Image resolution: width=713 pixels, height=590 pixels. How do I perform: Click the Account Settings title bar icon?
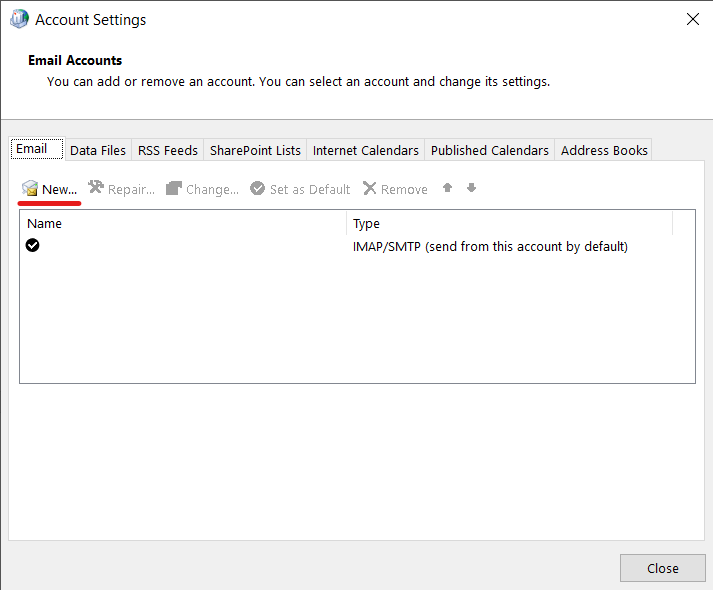click(19, 19)
